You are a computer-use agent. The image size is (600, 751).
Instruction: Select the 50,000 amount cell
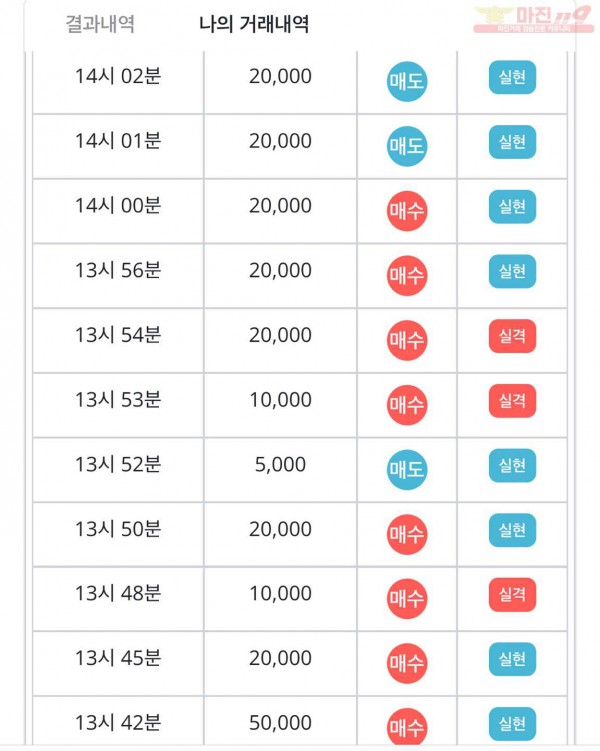pos(280,721)
